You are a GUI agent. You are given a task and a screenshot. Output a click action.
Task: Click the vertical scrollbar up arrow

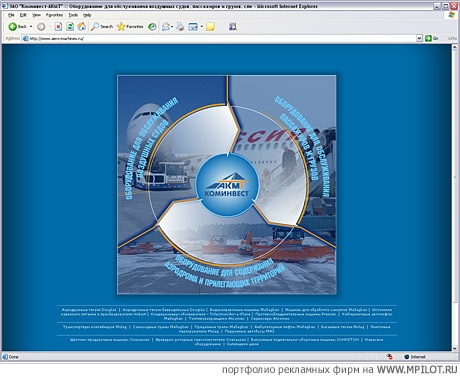455,47
